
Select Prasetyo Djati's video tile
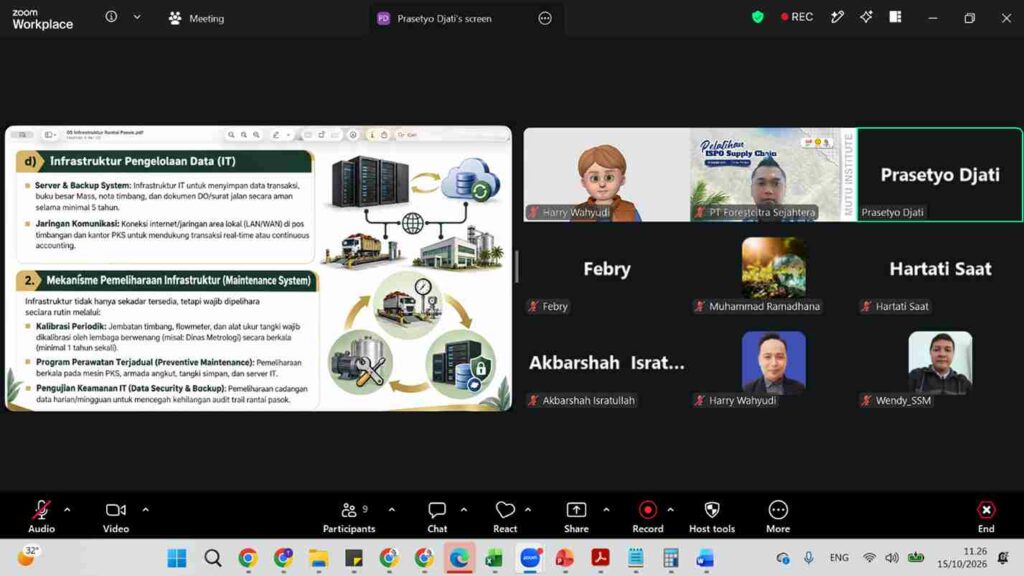[x=940, y=174]
